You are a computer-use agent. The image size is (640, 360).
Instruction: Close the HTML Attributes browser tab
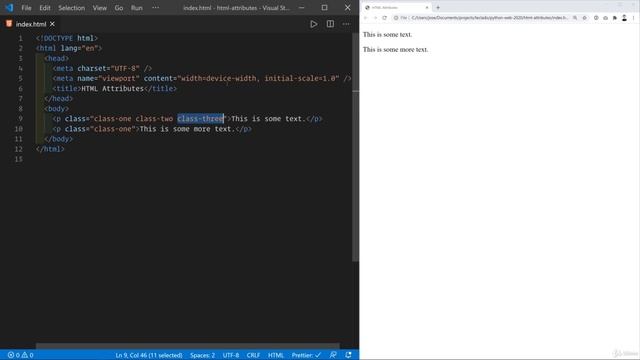click(427, 7)
